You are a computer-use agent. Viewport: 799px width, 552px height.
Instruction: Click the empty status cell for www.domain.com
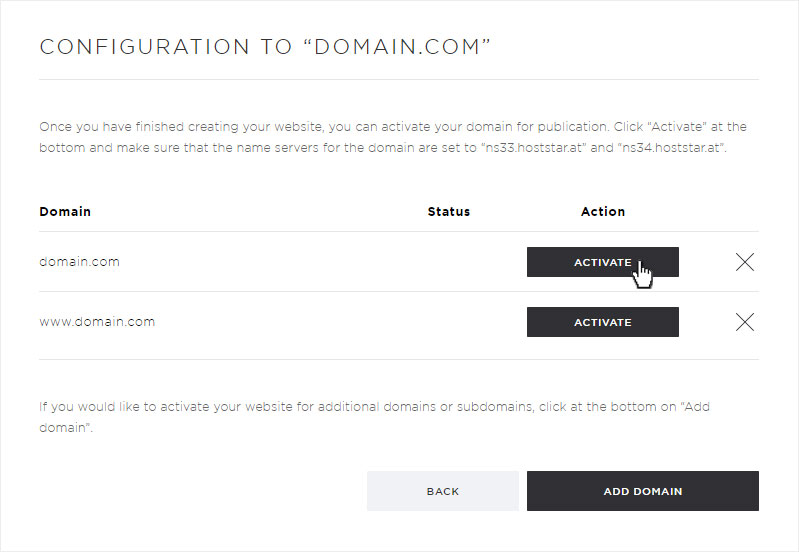[x=448, y=322]
